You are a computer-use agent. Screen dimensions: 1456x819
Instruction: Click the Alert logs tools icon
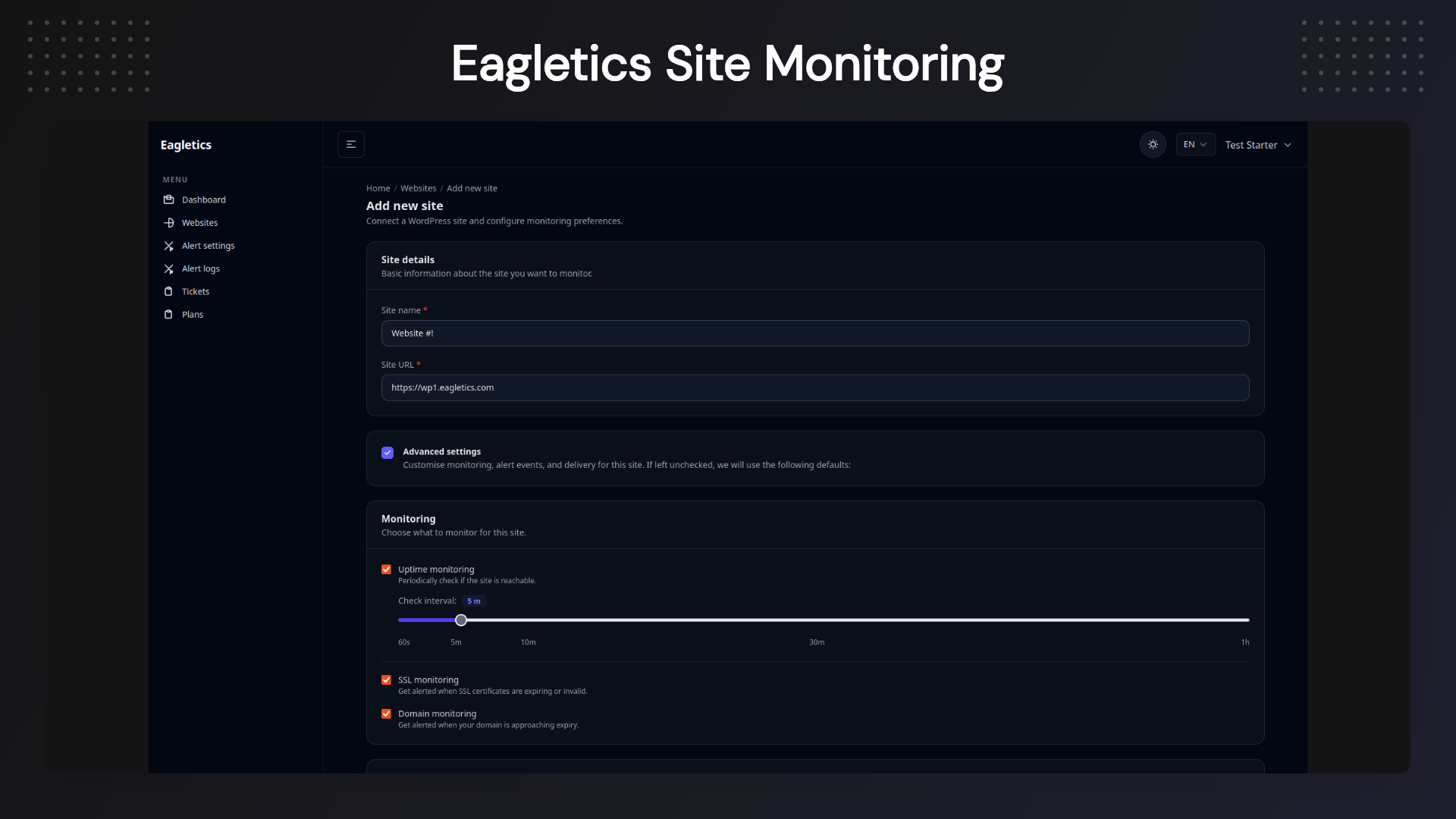tap(168, 268)
